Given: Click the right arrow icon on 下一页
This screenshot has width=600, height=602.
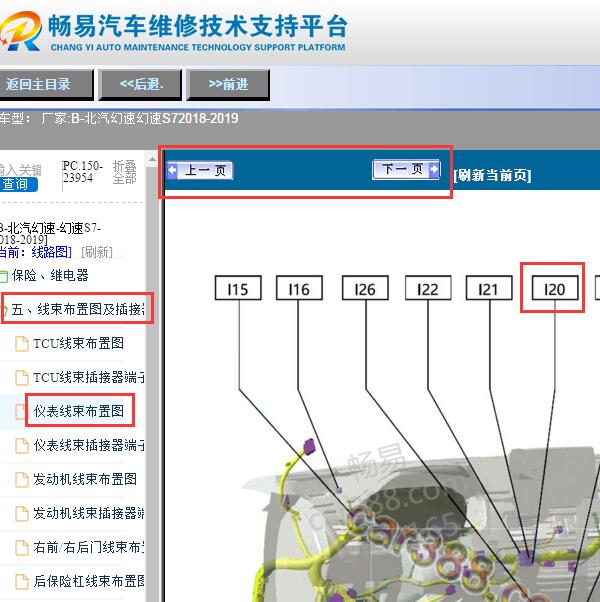Looking at the screenshot, I should (x=434, y=169).
